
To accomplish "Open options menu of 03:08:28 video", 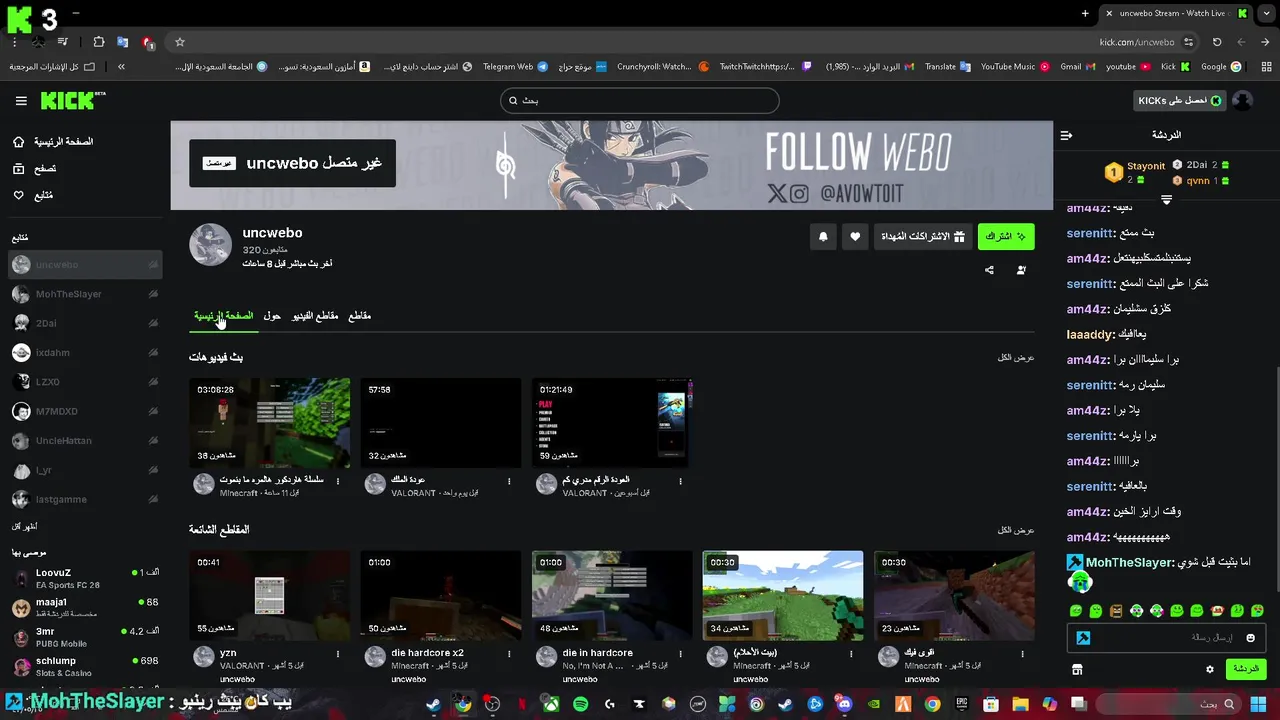I will pyautogui.click(x=338, y=481).
